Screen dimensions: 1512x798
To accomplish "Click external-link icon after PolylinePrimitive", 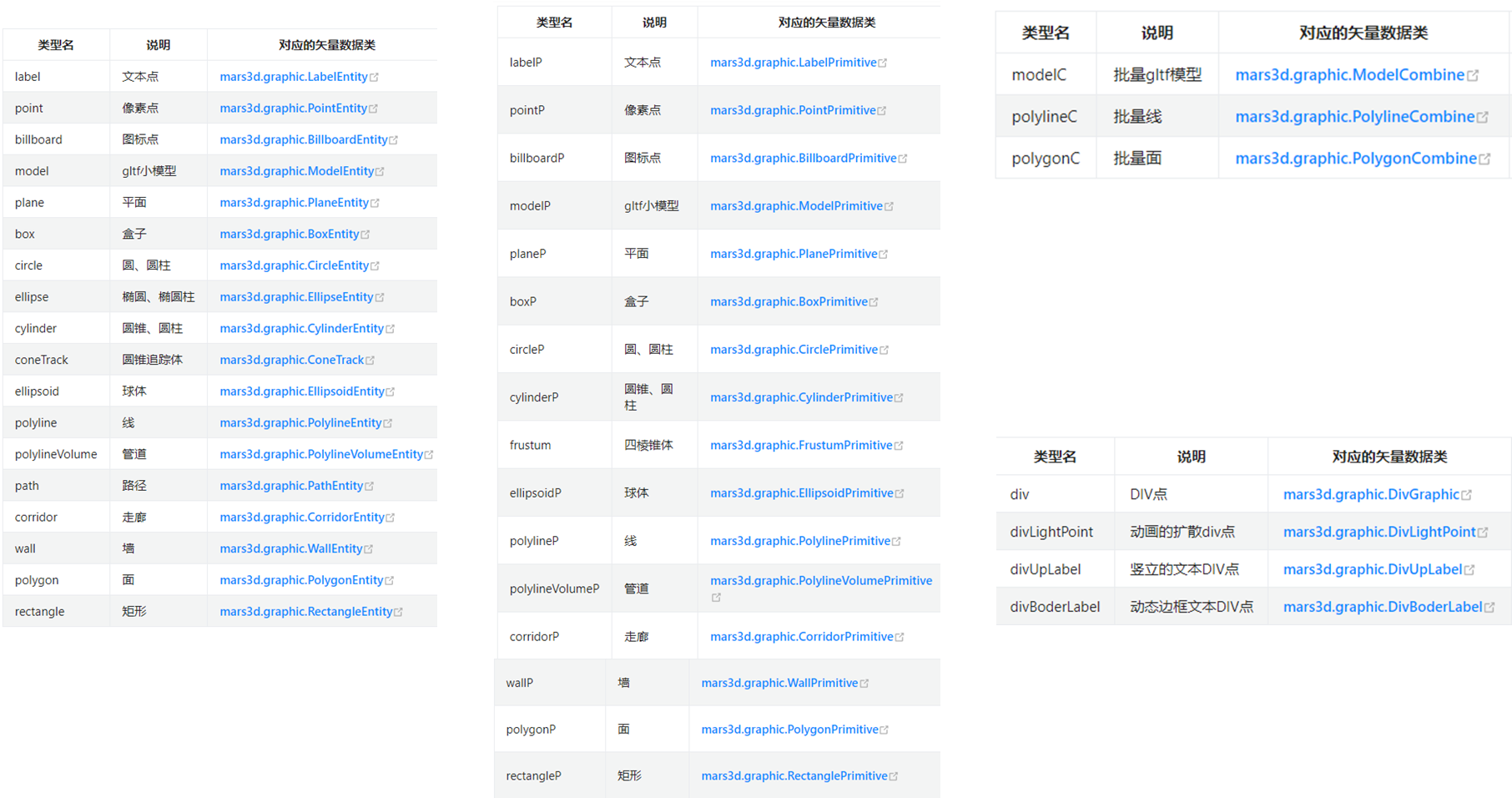I will coord(896,542).
